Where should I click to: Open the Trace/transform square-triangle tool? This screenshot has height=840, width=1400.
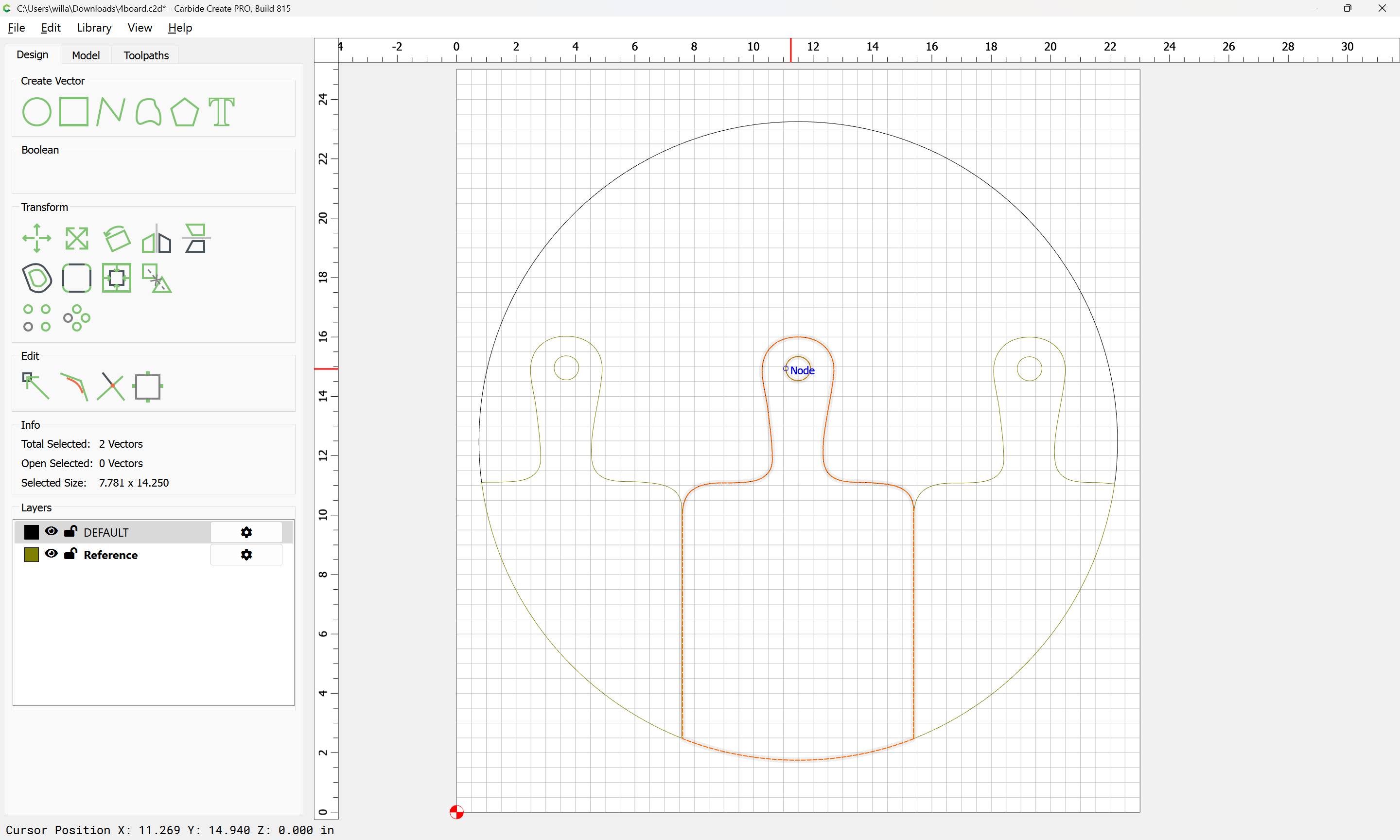click(156, 278)
